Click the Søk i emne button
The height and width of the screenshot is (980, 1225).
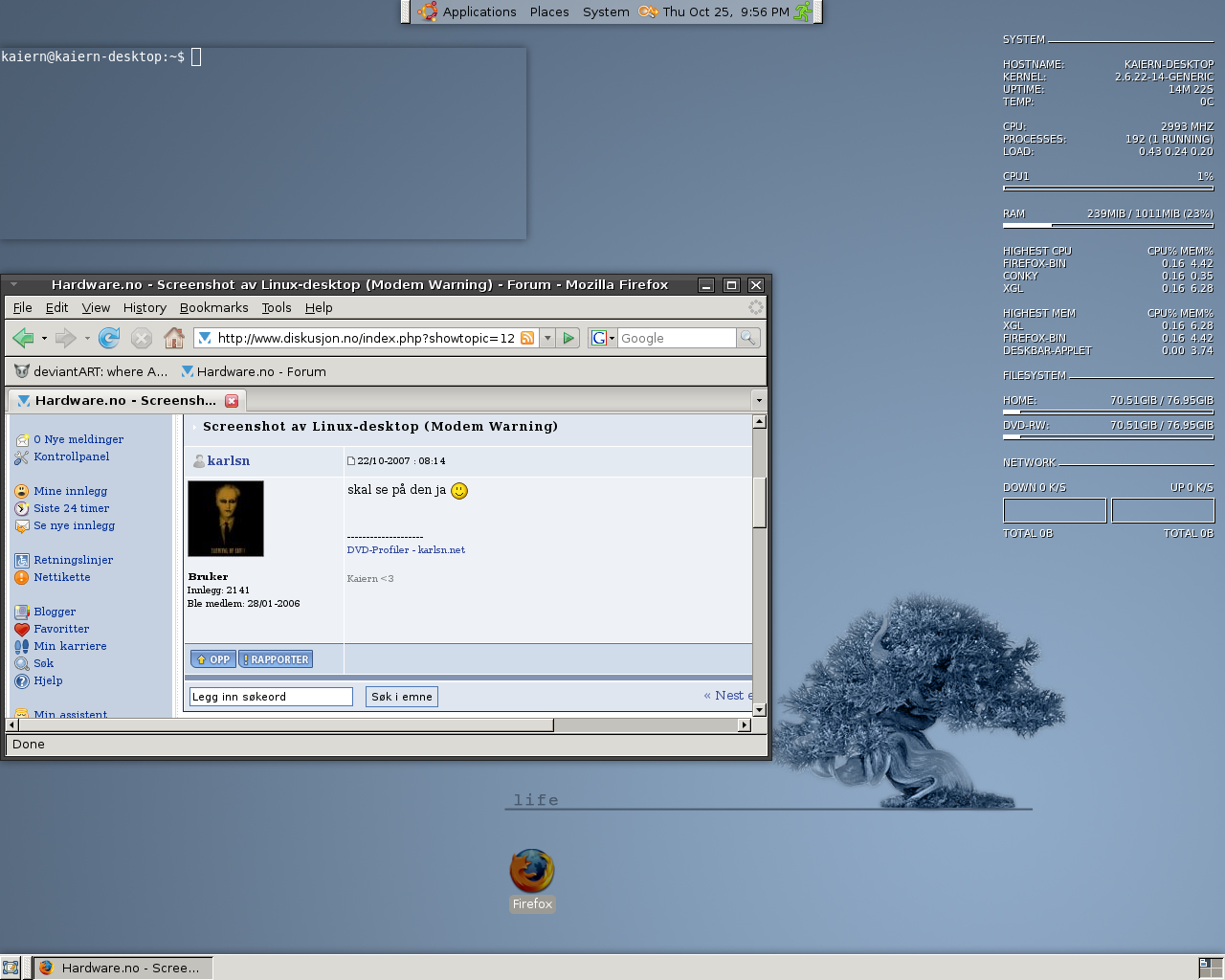pyautogui.click(x=402, y=697)
